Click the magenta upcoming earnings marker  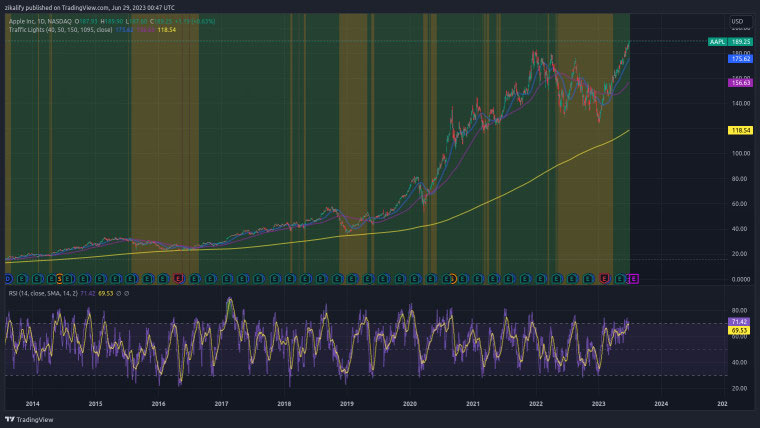point(633,279)
